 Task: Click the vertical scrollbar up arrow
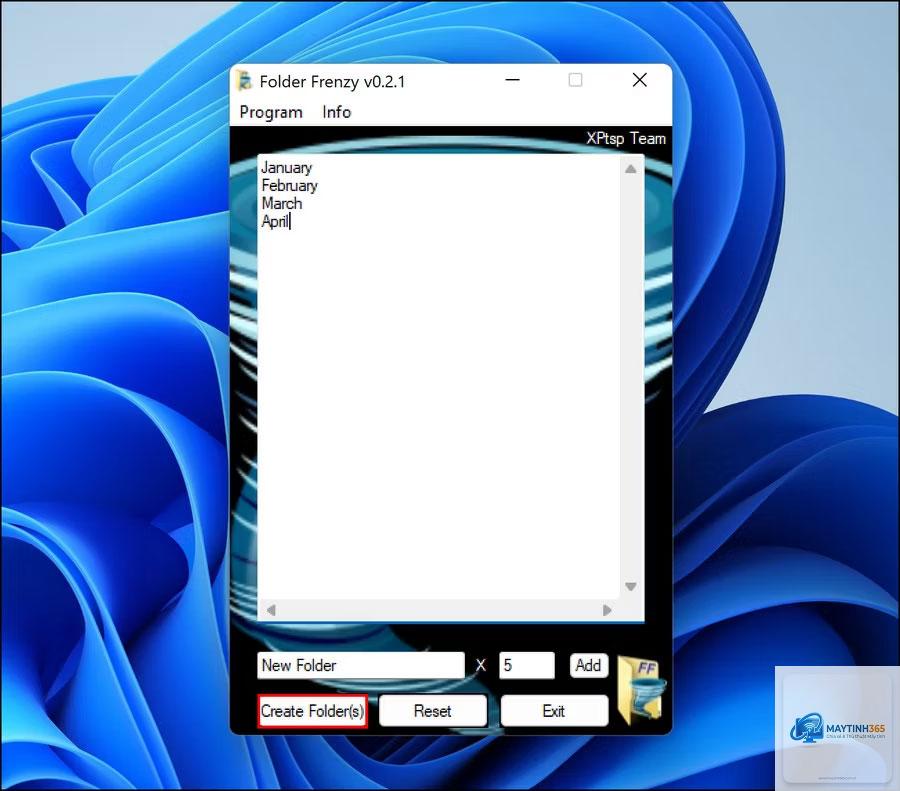point(631,169)
